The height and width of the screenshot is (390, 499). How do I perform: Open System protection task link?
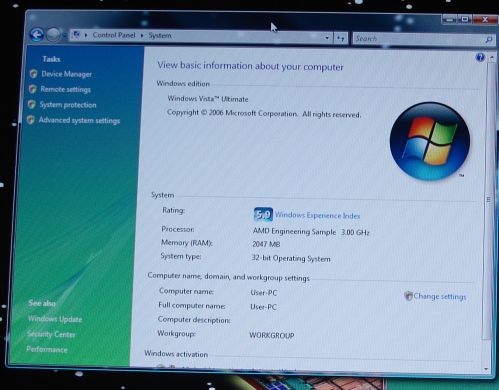click(68, 105)
